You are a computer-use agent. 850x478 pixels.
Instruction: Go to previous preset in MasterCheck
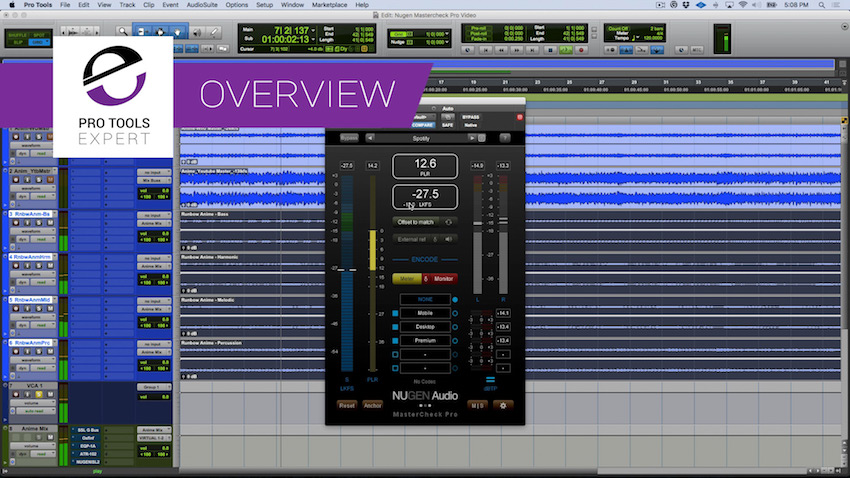tap(370, 138)
